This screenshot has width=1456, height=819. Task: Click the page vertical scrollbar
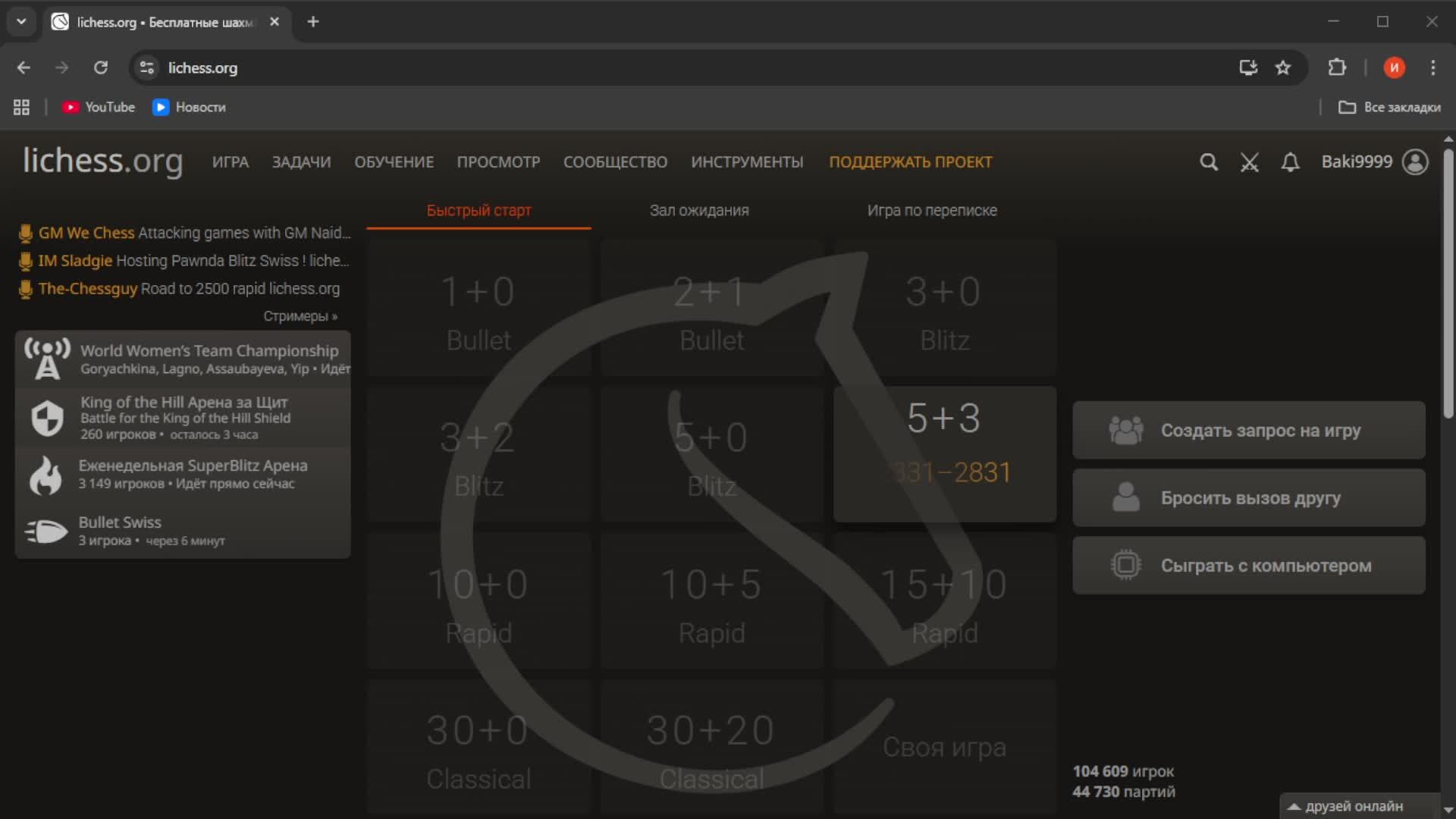[x=1448, y=284]
